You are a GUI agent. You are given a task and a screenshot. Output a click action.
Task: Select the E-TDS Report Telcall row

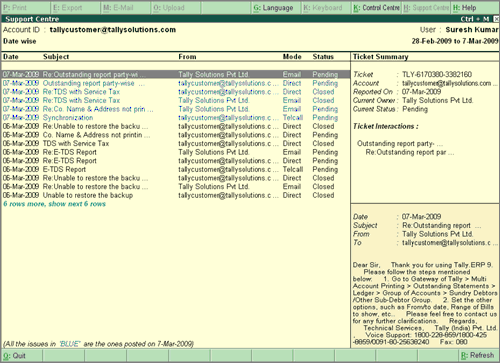pyautogui.click(x=175, y=170)
